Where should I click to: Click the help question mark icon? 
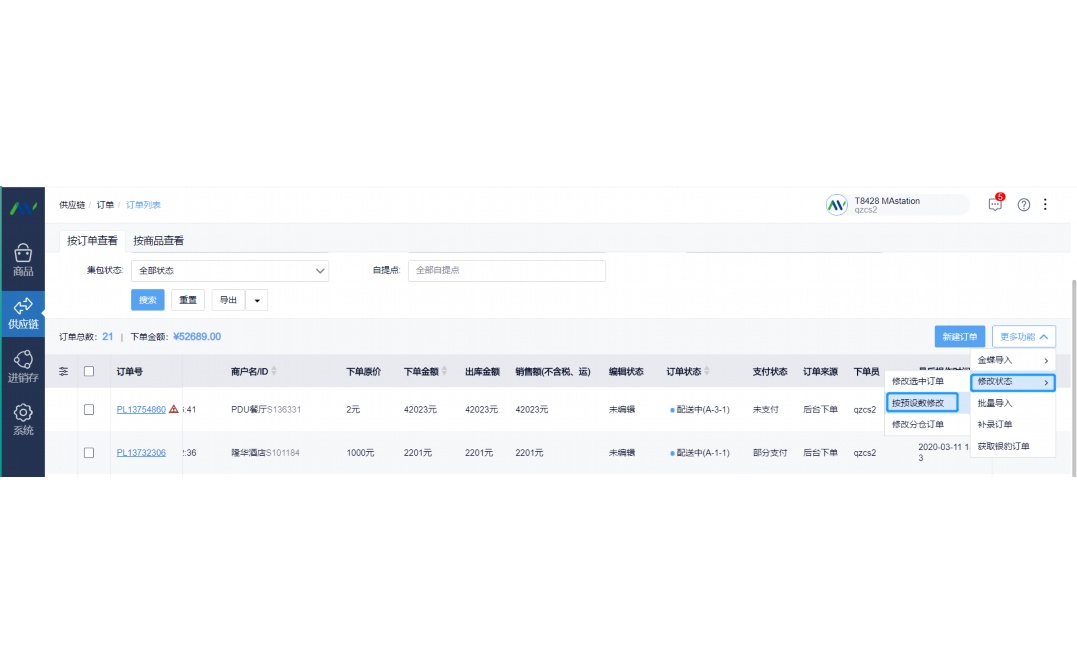pos(1023,204)
